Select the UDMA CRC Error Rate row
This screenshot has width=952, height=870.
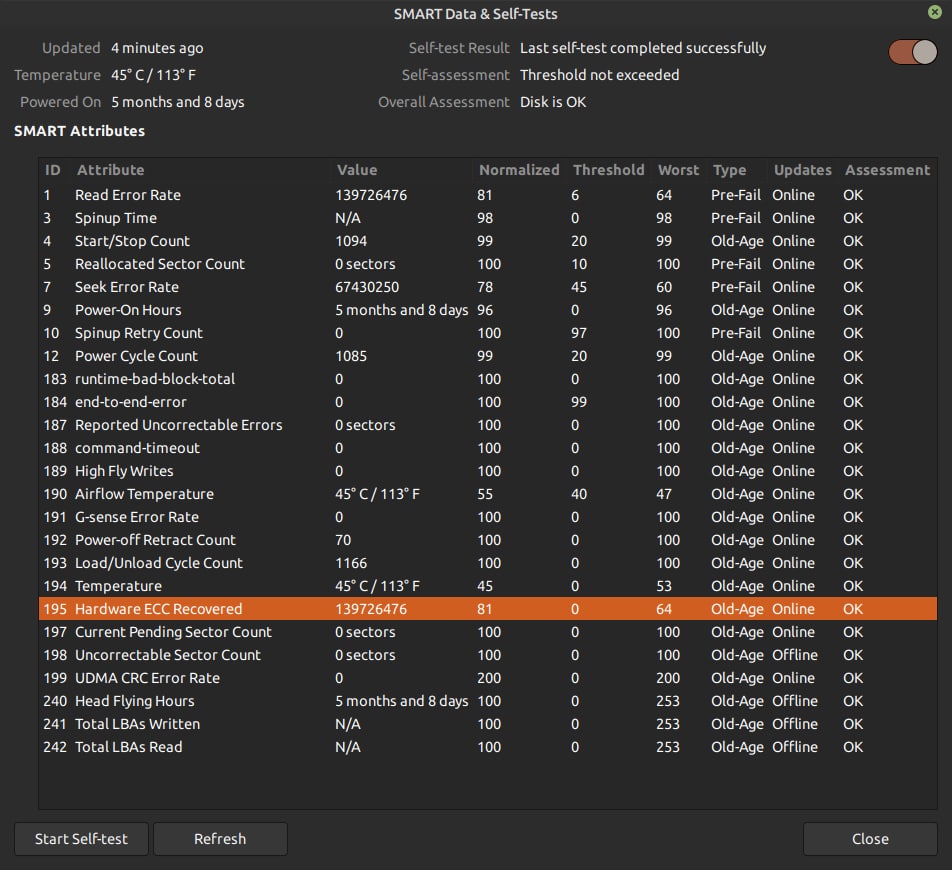click(488, 678)
